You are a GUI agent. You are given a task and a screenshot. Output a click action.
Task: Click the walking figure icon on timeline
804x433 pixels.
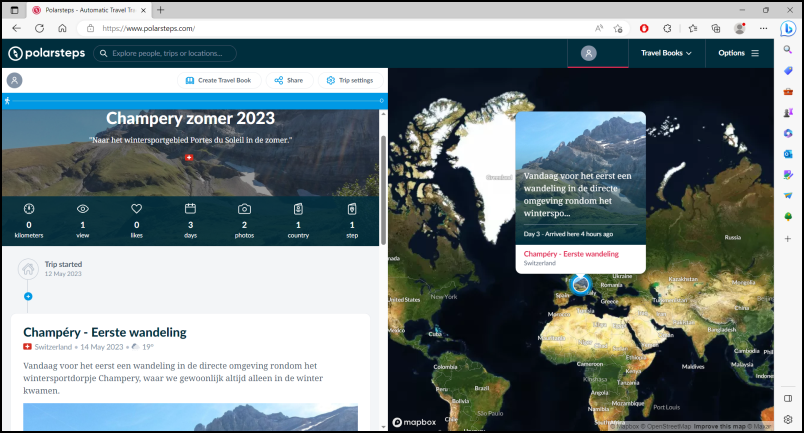(7, 101)
